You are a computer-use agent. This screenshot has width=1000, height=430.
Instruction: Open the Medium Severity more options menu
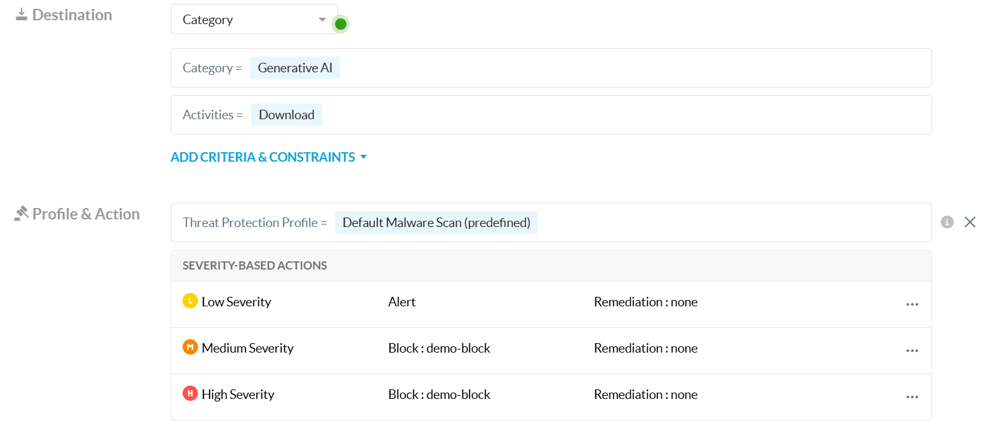point(912,350)
